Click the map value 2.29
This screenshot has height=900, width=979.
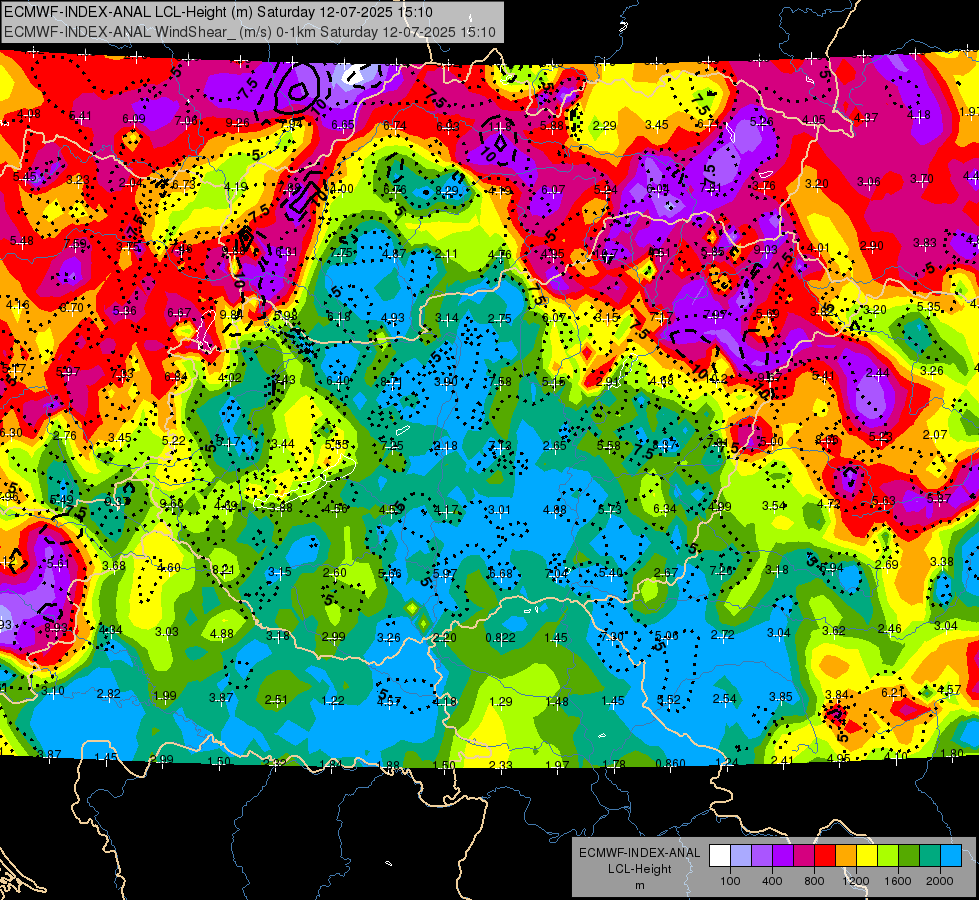(x=604, y=126)
